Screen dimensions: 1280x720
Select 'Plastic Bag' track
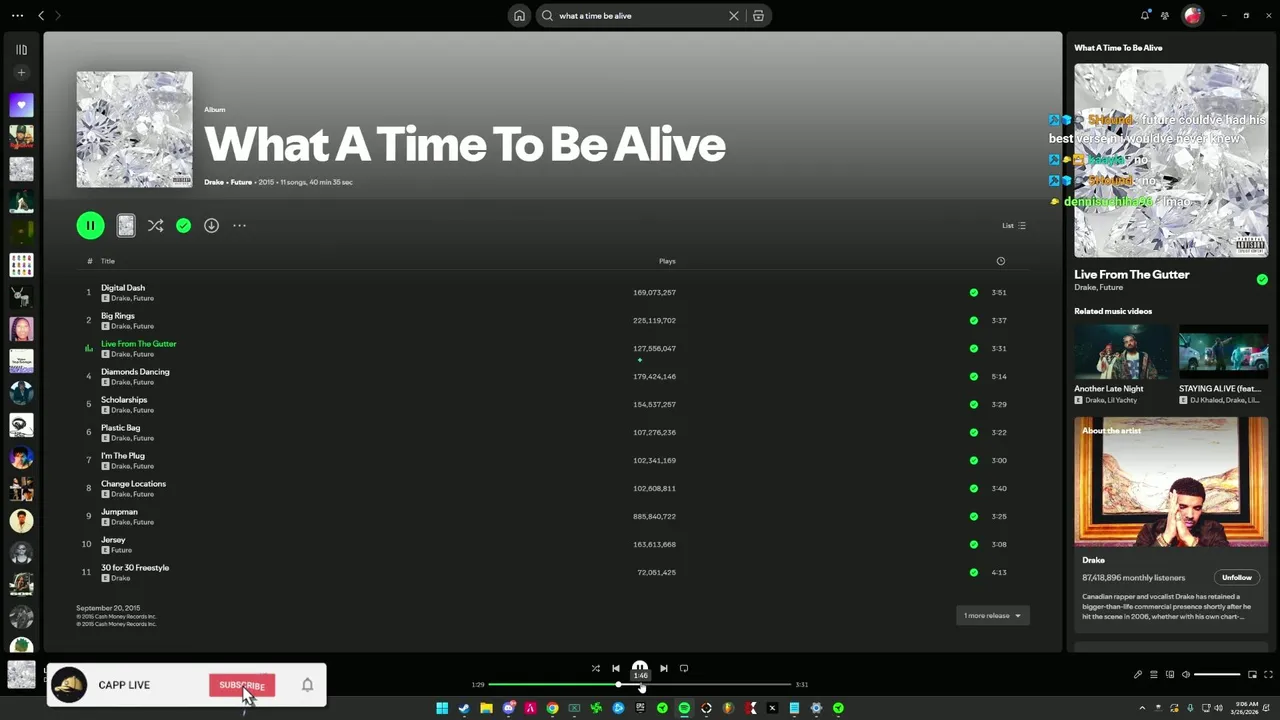click(x=553, y=432)
